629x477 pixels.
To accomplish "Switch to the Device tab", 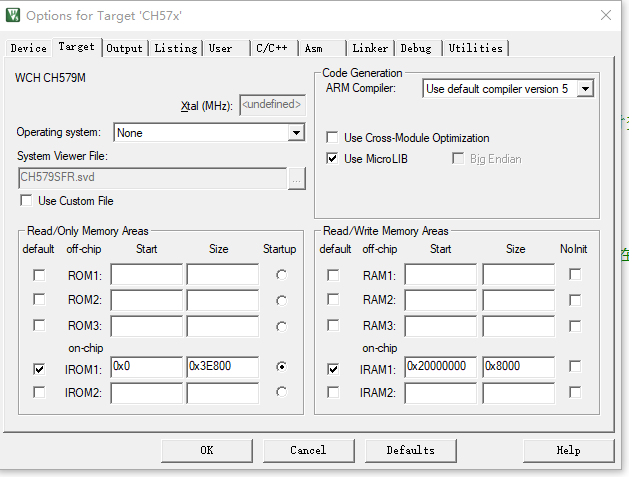I will click(x=28, y=48).
